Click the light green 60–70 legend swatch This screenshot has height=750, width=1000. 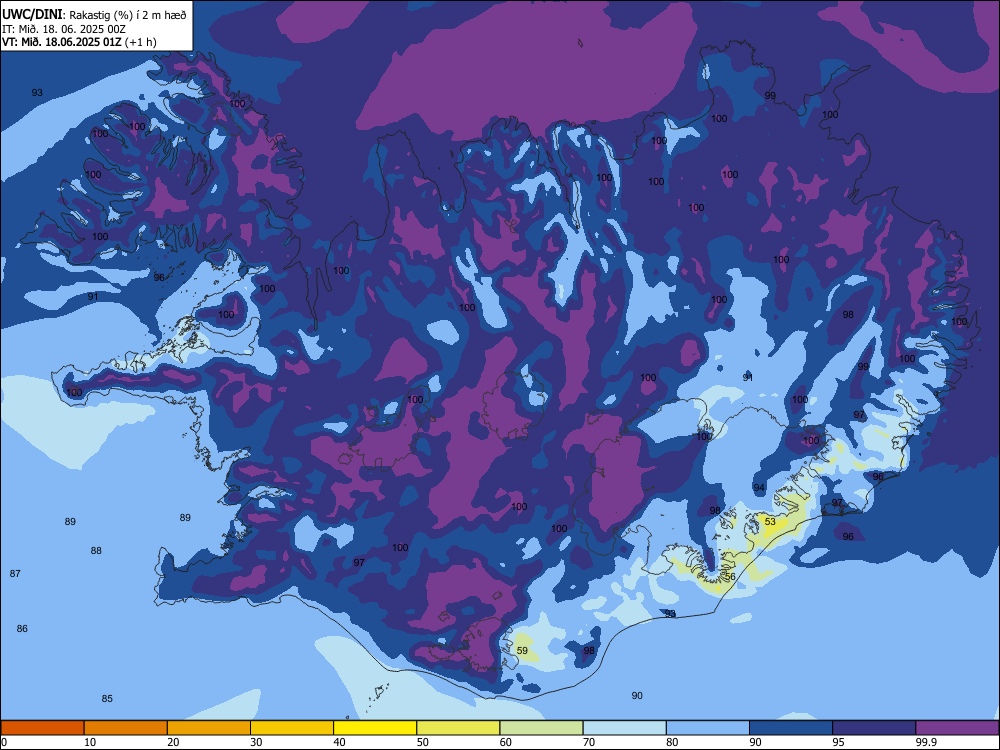[x=541, y=728]
